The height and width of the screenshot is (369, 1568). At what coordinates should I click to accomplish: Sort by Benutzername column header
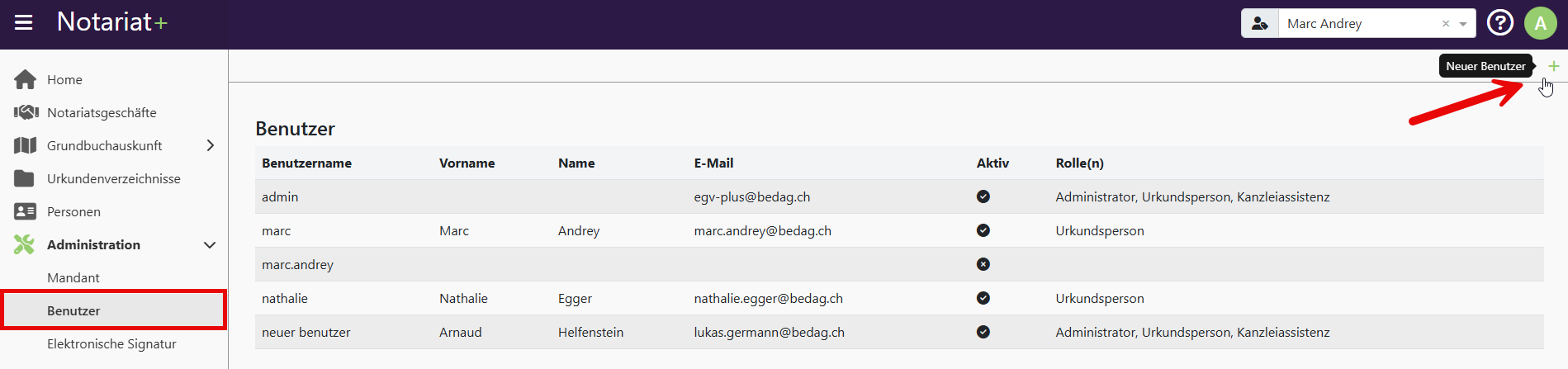(x=306, y=163)
